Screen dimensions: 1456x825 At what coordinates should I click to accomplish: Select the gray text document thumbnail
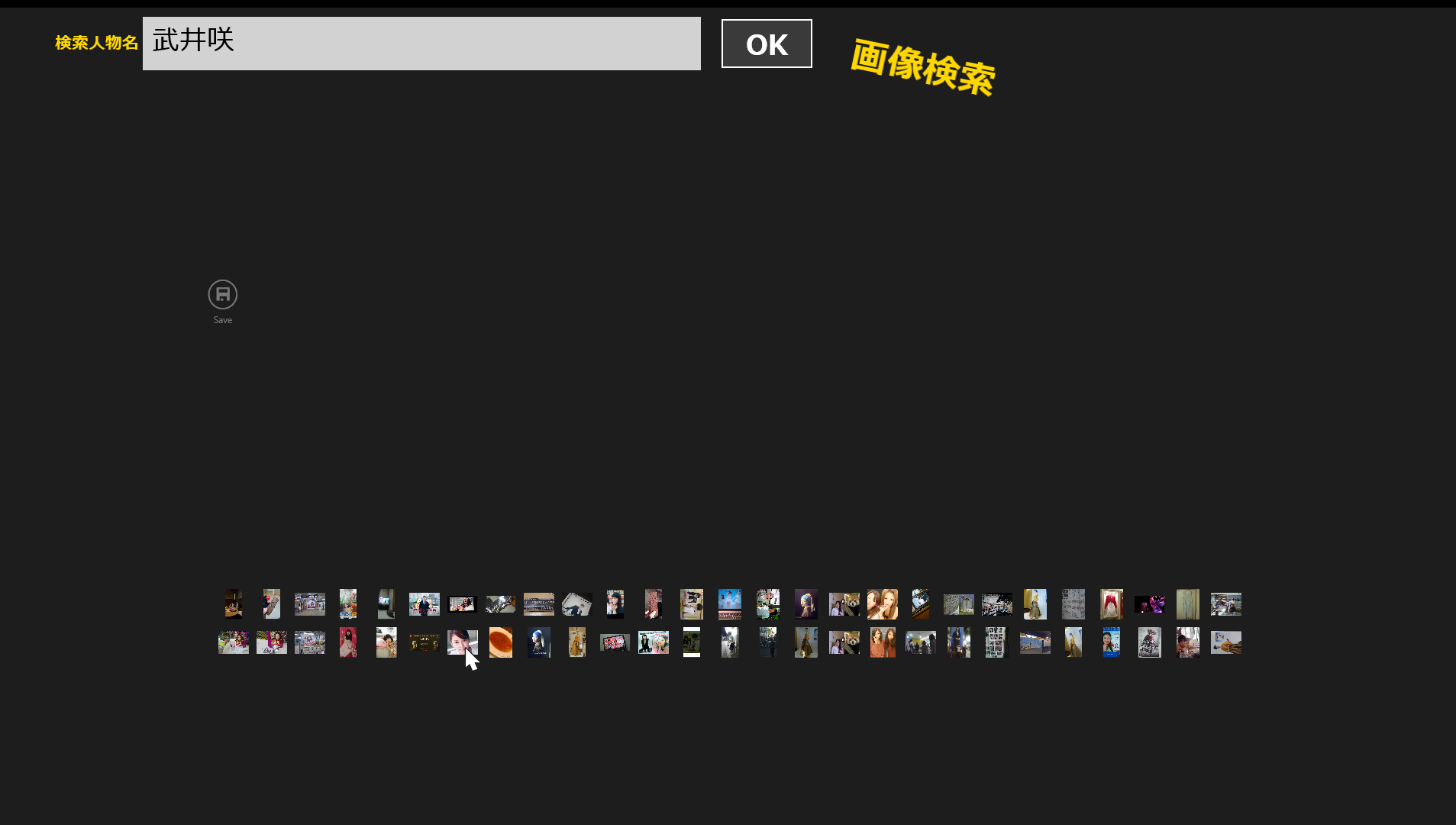(1073, 604)
